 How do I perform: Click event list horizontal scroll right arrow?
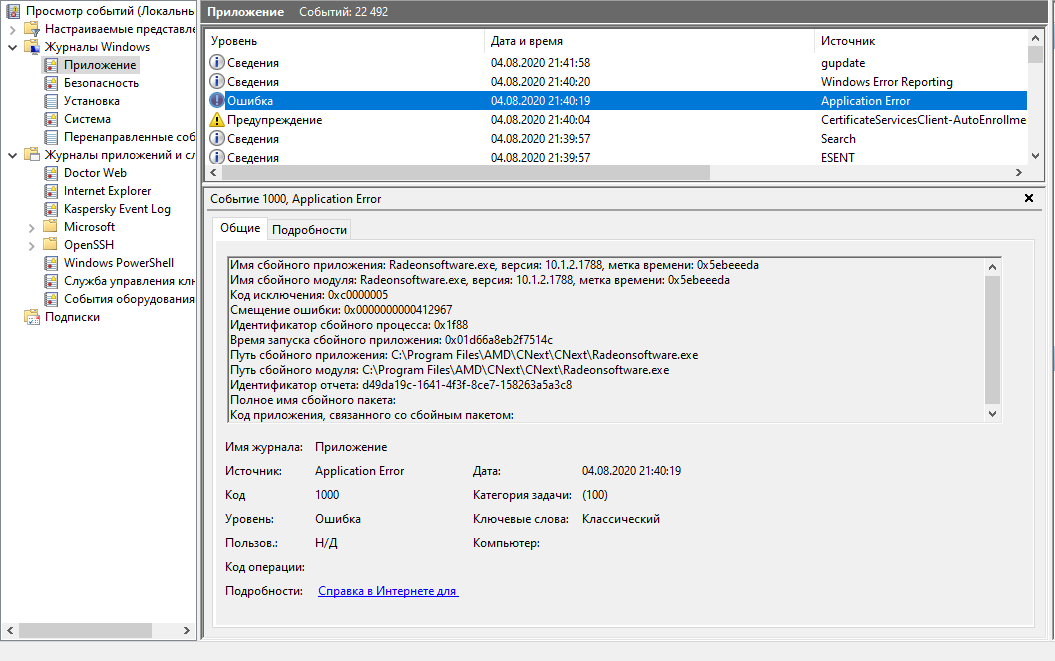tap(1019, 172)
